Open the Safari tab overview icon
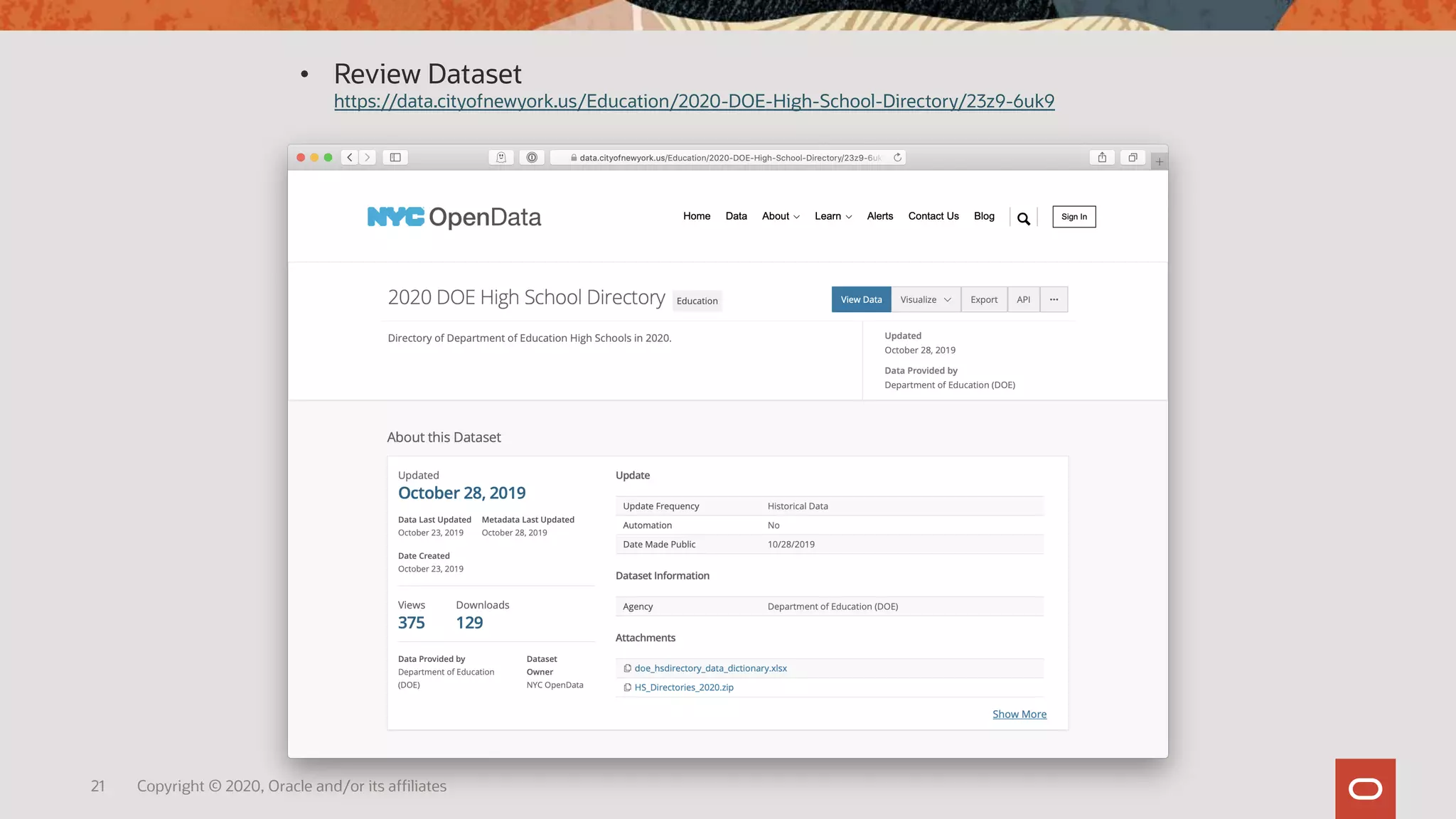Viewport: 1456px width, 819px height. tap(1133, 157)
